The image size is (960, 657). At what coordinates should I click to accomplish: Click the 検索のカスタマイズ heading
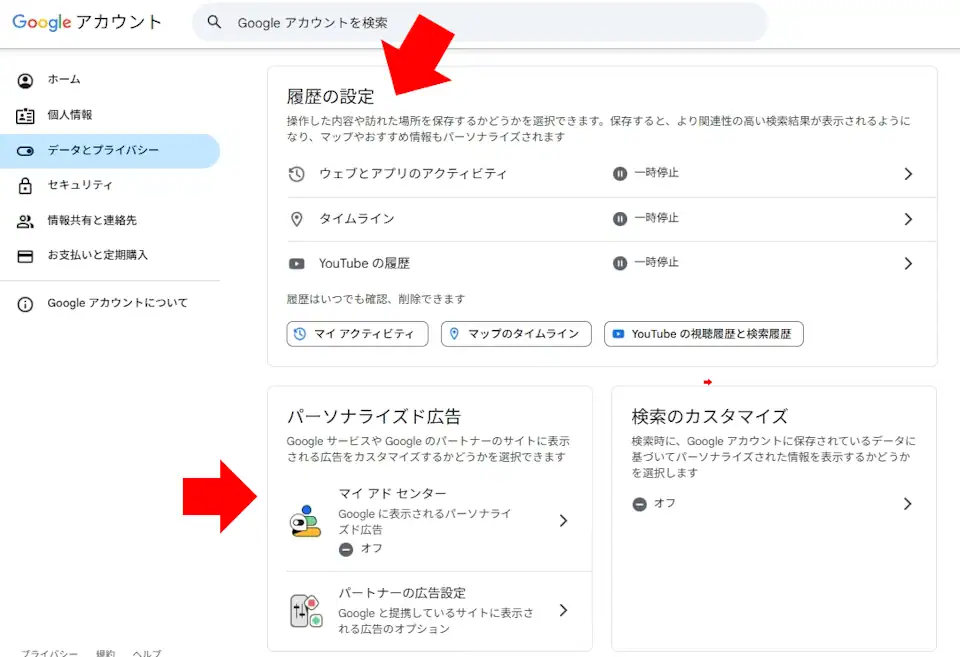click(710, 416)
